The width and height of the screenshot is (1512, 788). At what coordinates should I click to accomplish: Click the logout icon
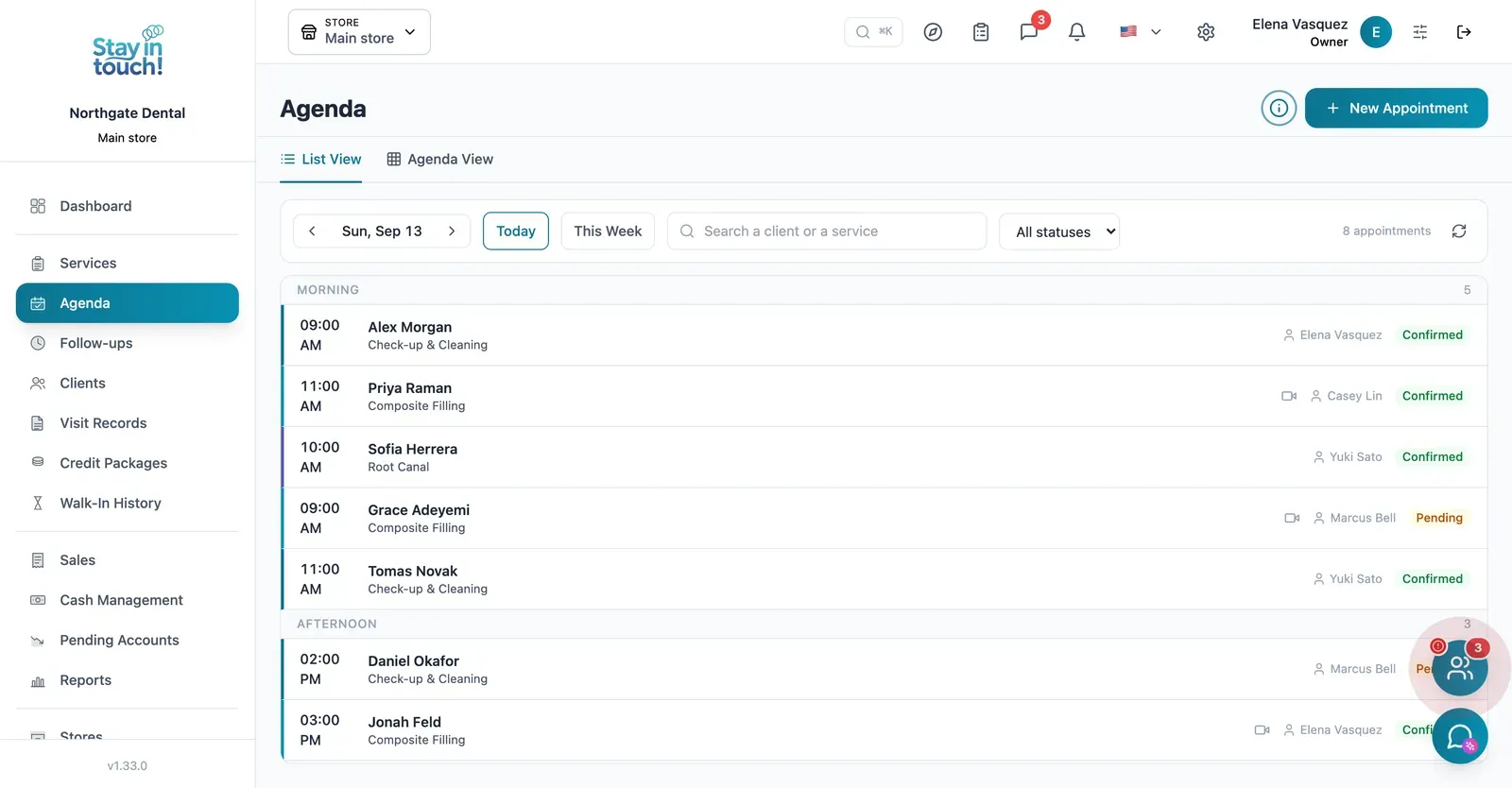click(x=1464, y=32)
